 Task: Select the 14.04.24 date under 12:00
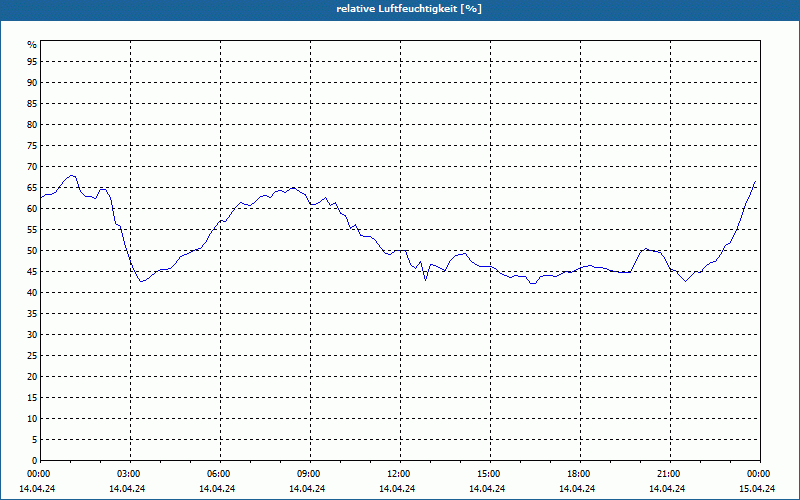click(x=397, y=488)
